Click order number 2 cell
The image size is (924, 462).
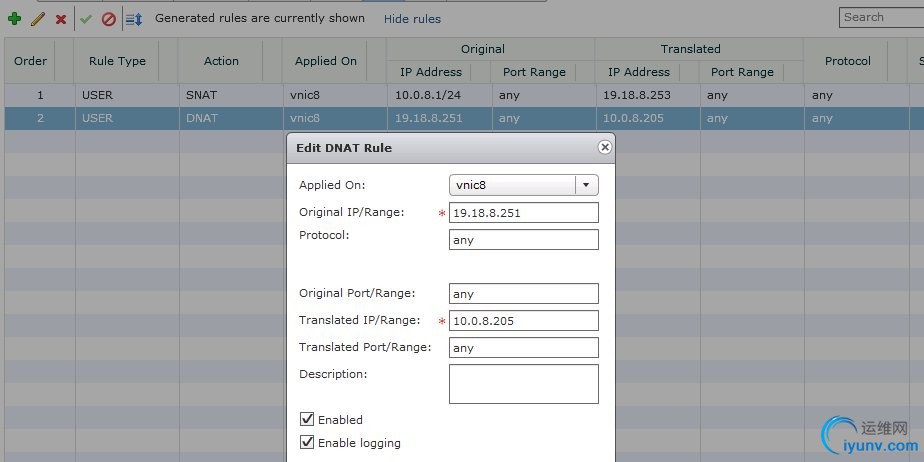tap(40, 118)
